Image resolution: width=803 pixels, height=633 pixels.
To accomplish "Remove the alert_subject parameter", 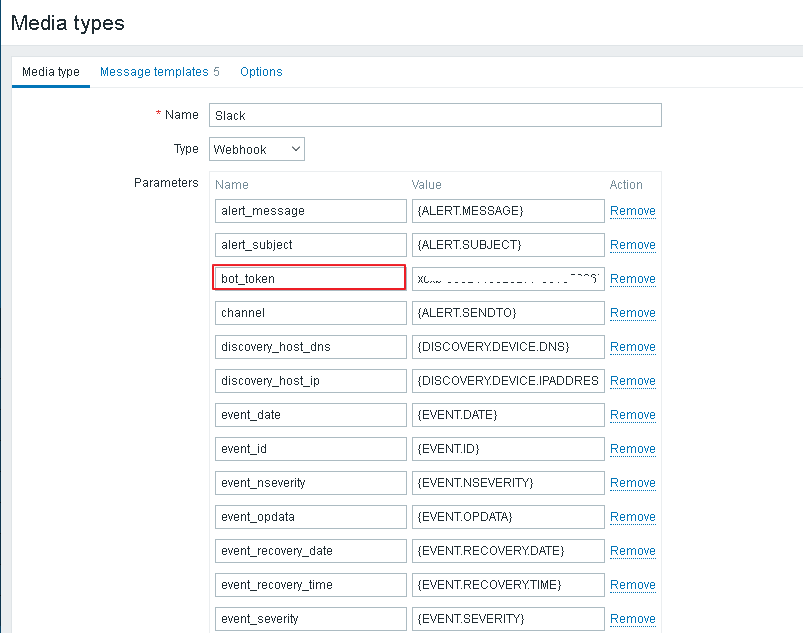I will tap(632, 245).
